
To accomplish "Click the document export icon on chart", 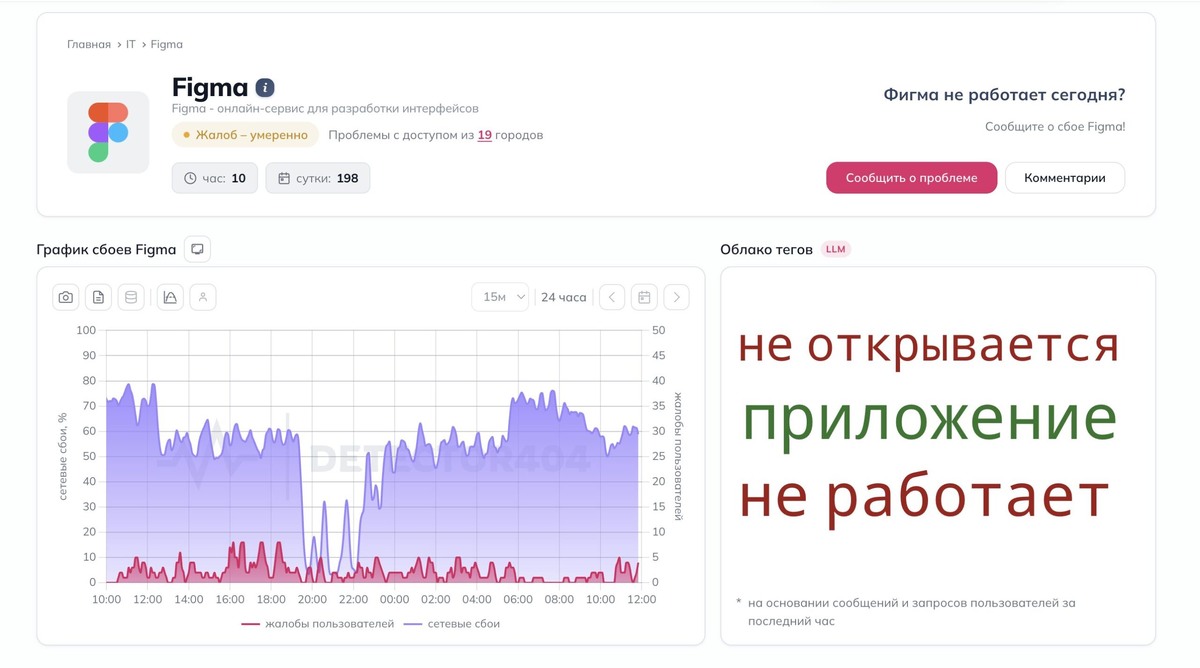I will coord(98,297).
